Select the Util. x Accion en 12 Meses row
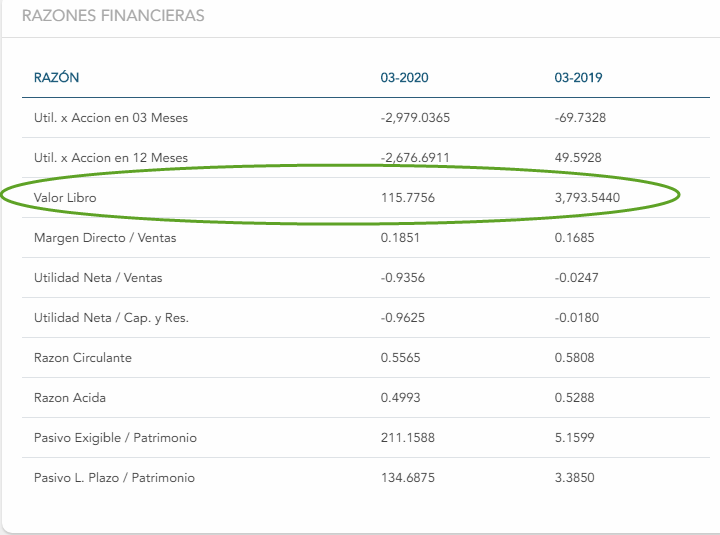Screen dimensions: 720x535 coord(110,158)
